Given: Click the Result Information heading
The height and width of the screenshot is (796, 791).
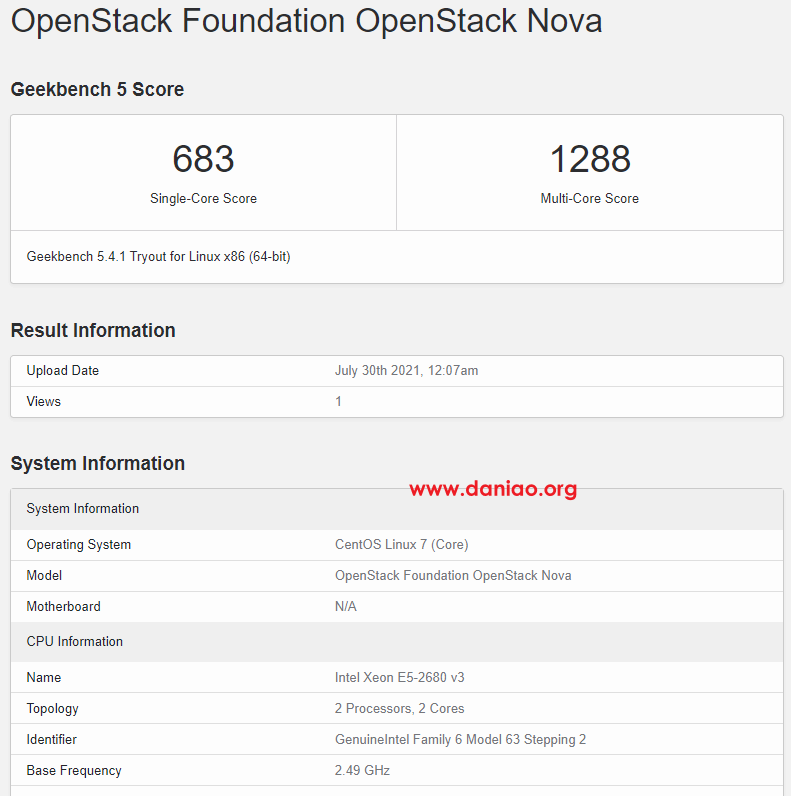Looking at the screenshot, I should point(93,330).
